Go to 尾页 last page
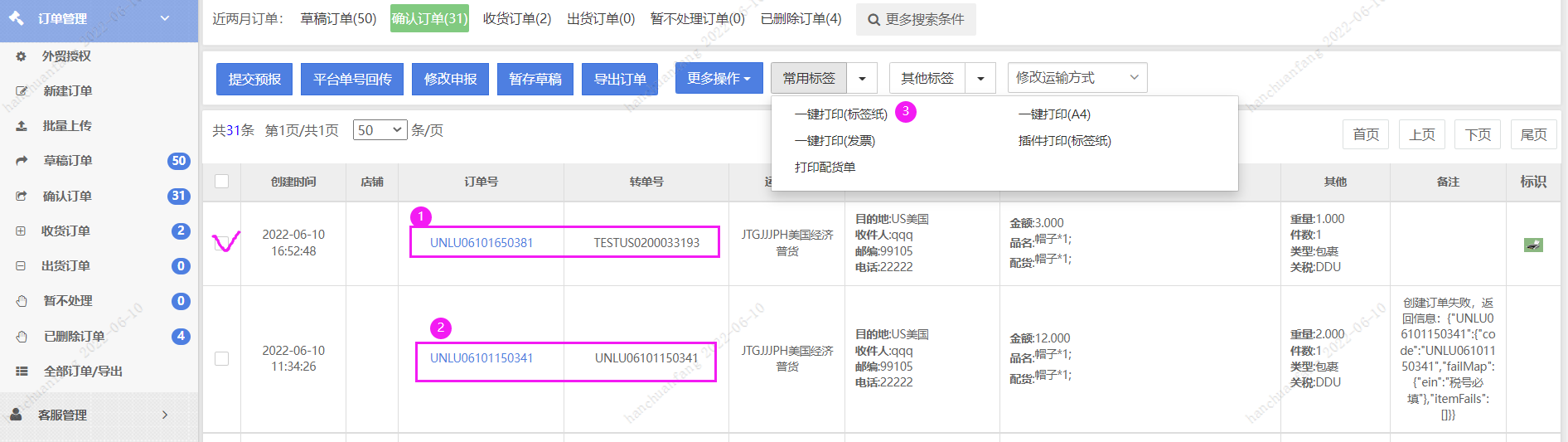Viewport: 1568px width, 442px height. click(1534, 134)
